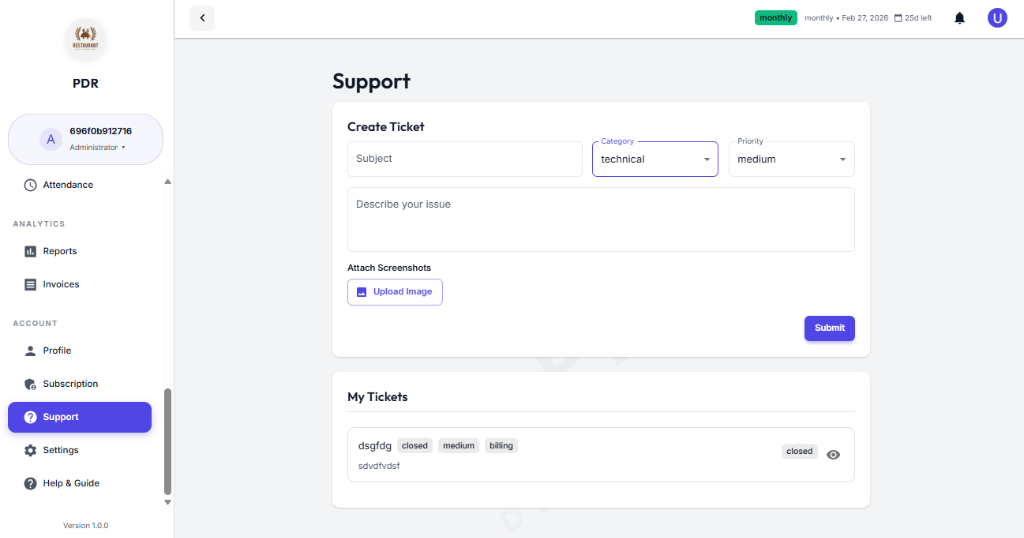
Task: Open the Subscription page
Action: pyautogui.click(x=80, y=384)
